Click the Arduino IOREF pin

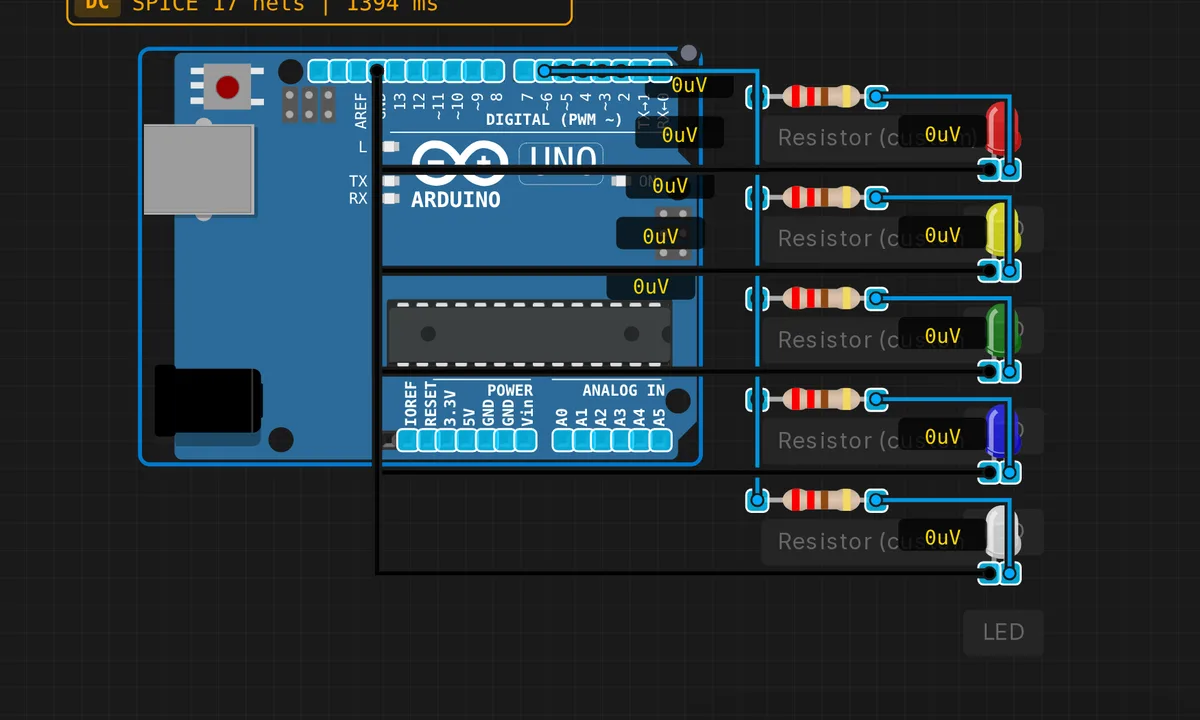click(409, 440)
